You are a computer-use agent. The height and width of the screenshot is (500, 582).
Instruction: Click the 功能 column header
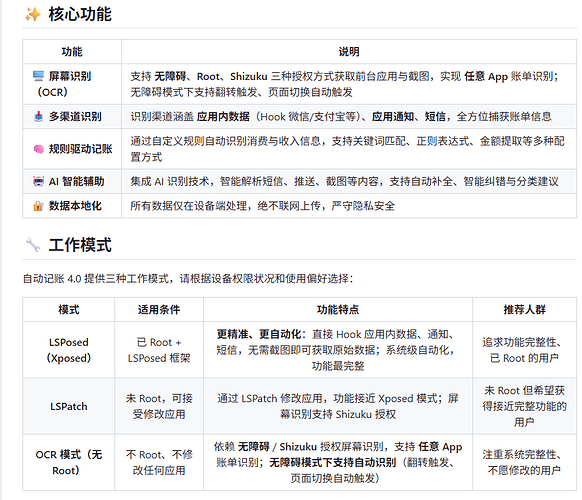tap(72, 52)
